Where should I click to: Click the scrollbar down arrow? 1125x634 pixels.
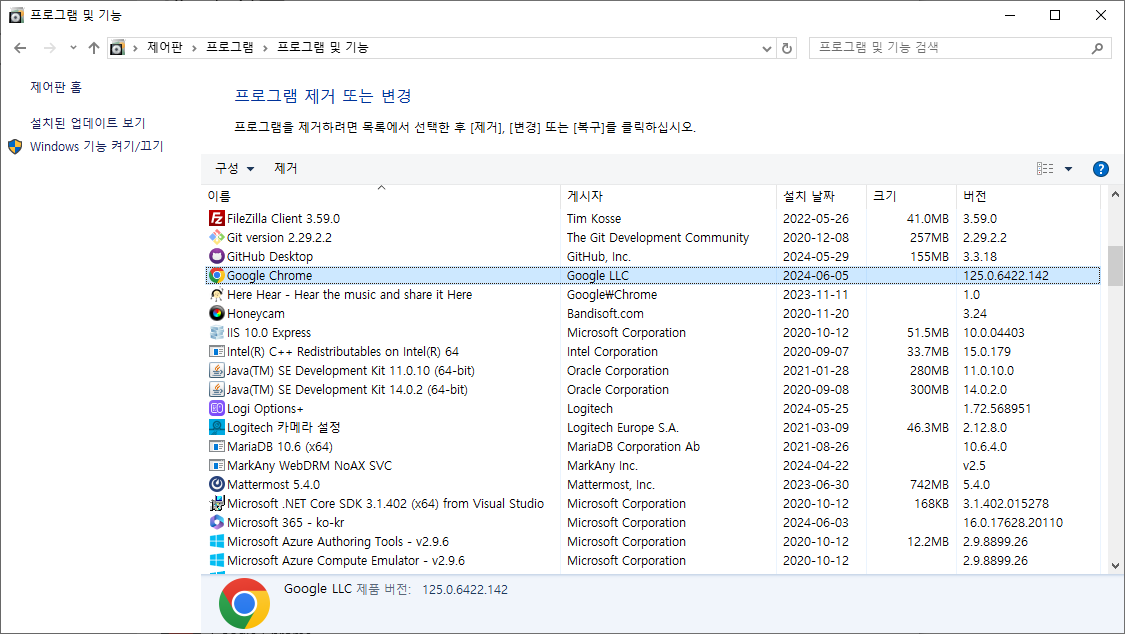pyautogui.click(x=1115, y=565)
